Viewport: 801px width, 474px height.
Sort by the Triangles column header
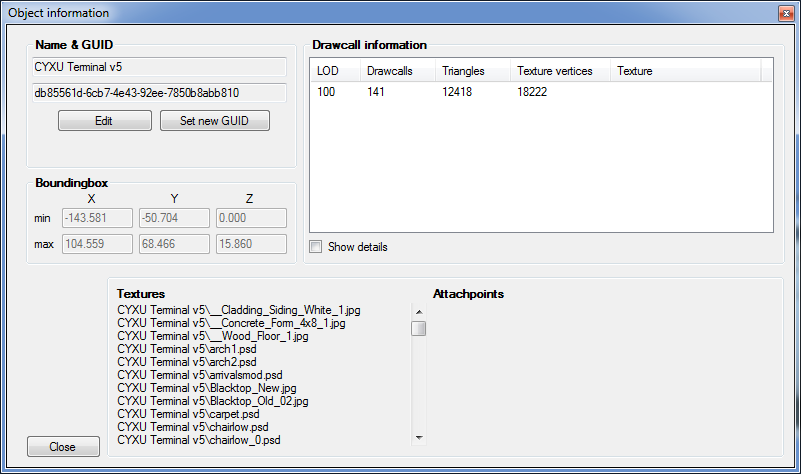pos(473,71)
